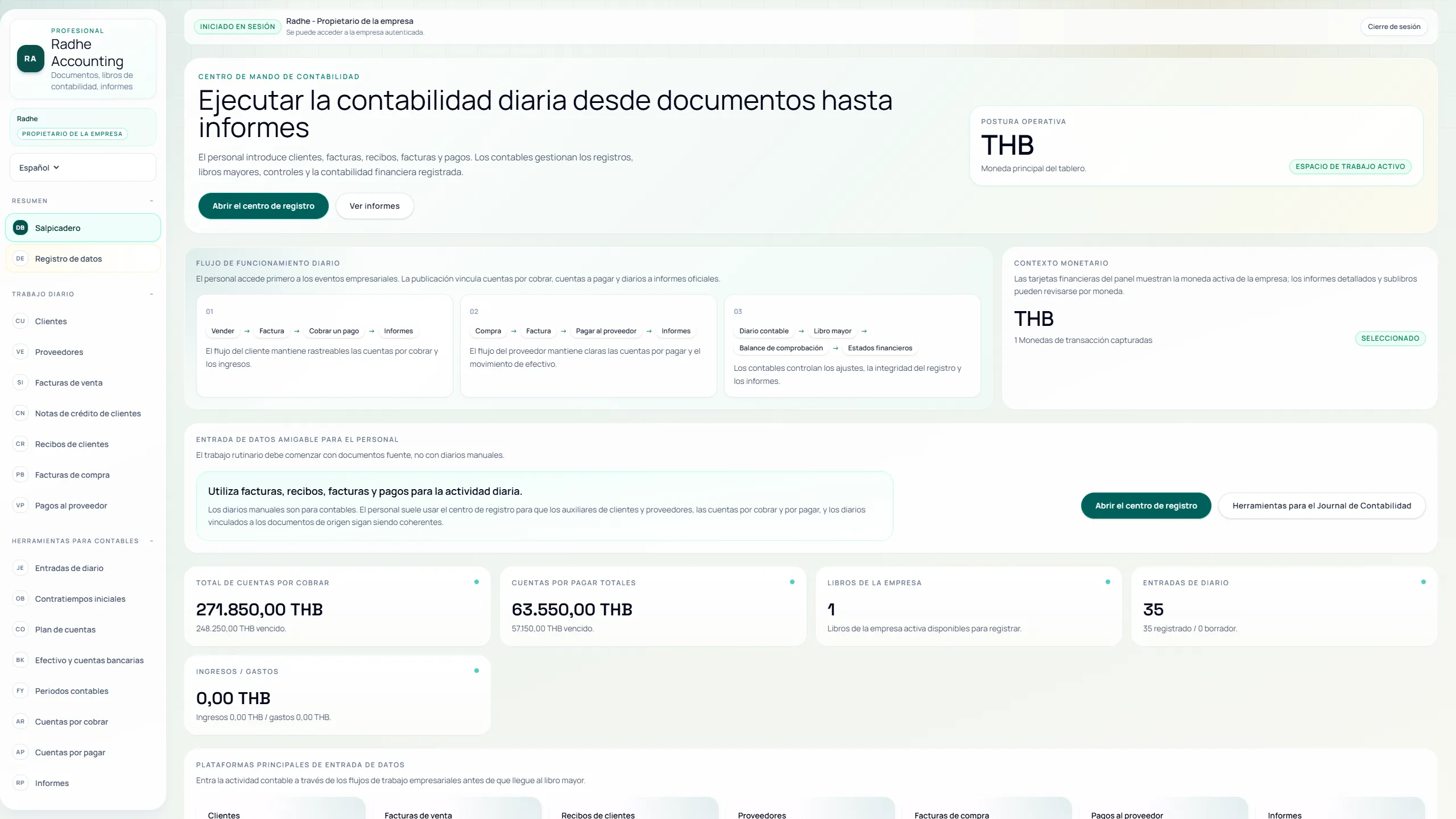This screenshot has width=1456, height=819.
Task: Click the OB Contratiempos iniciales icon
Action: tap(20, 598)
